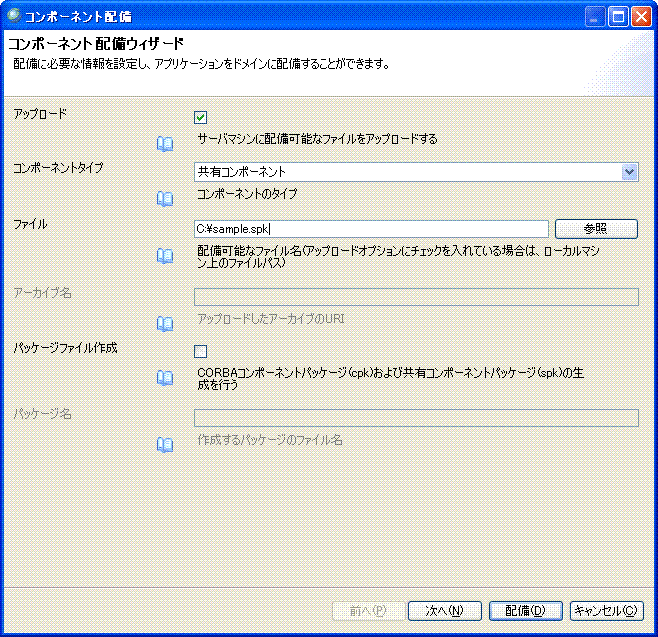Click help book icon beside file name description
The image size is (658, 637).
pyautogui.click(x=165, y=257)
